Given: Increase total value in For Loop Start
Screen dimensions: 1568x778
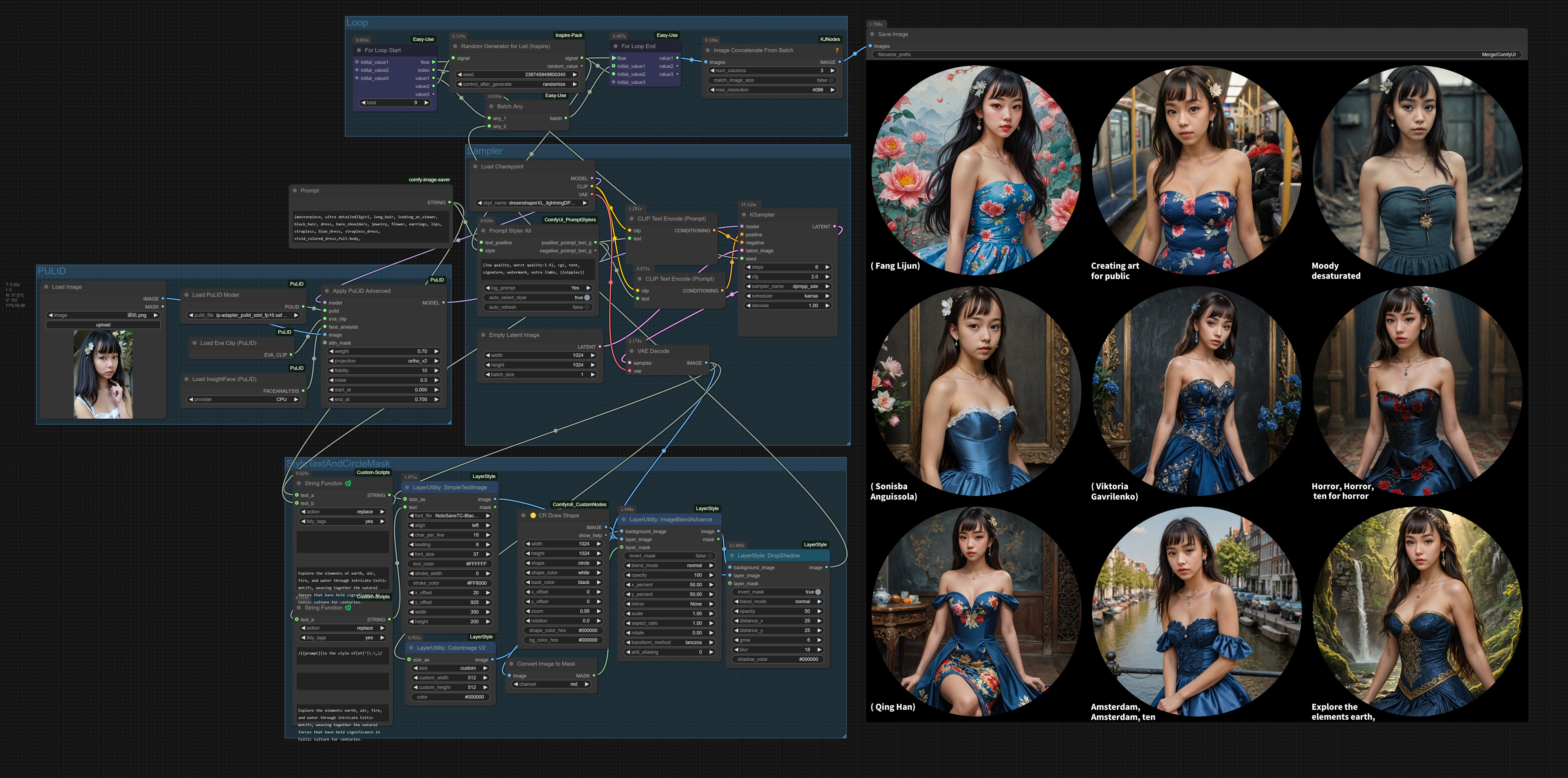Looking at the screenshot, I should [x=426, y=103].
